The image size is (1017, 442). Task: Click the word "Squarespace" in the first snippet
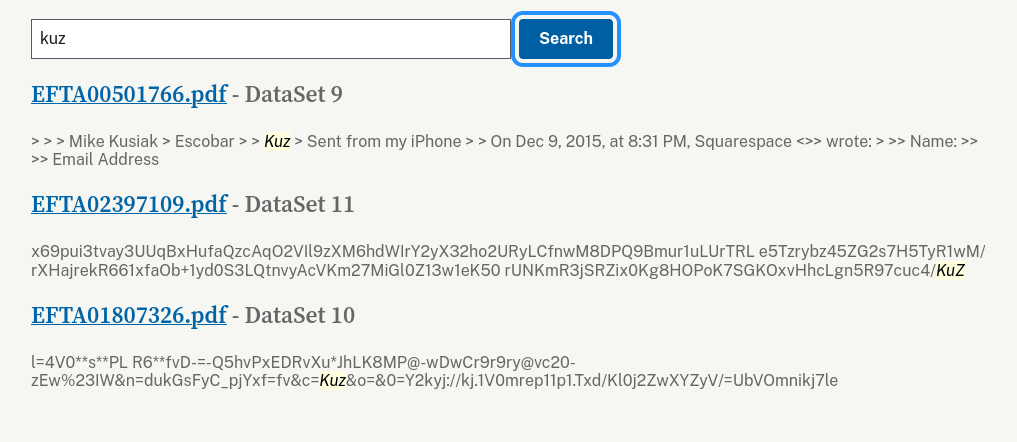click(x=743, y=142)
